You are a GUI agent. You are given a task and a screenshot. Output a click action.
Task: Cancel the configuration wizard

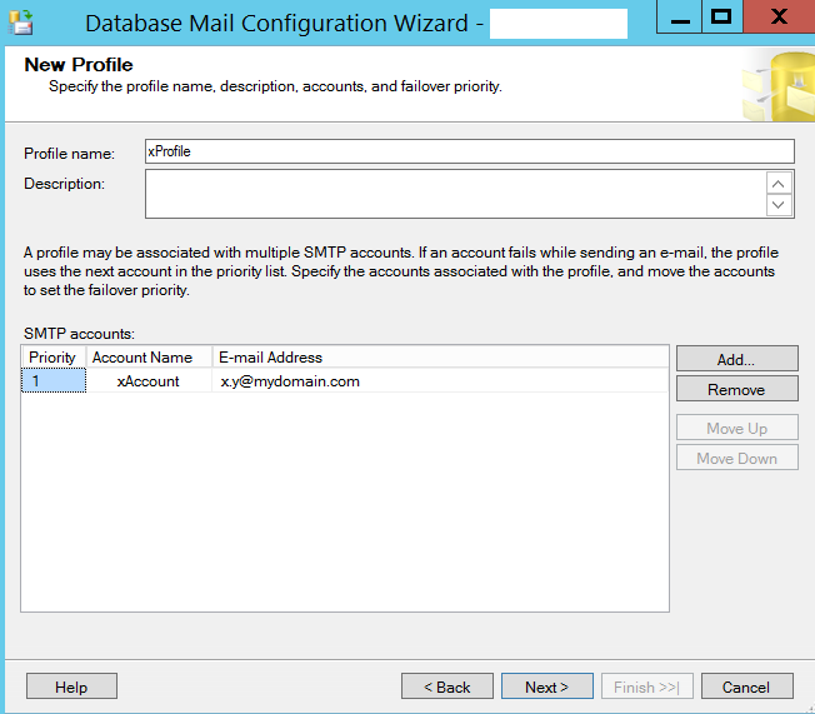point(747,687)
